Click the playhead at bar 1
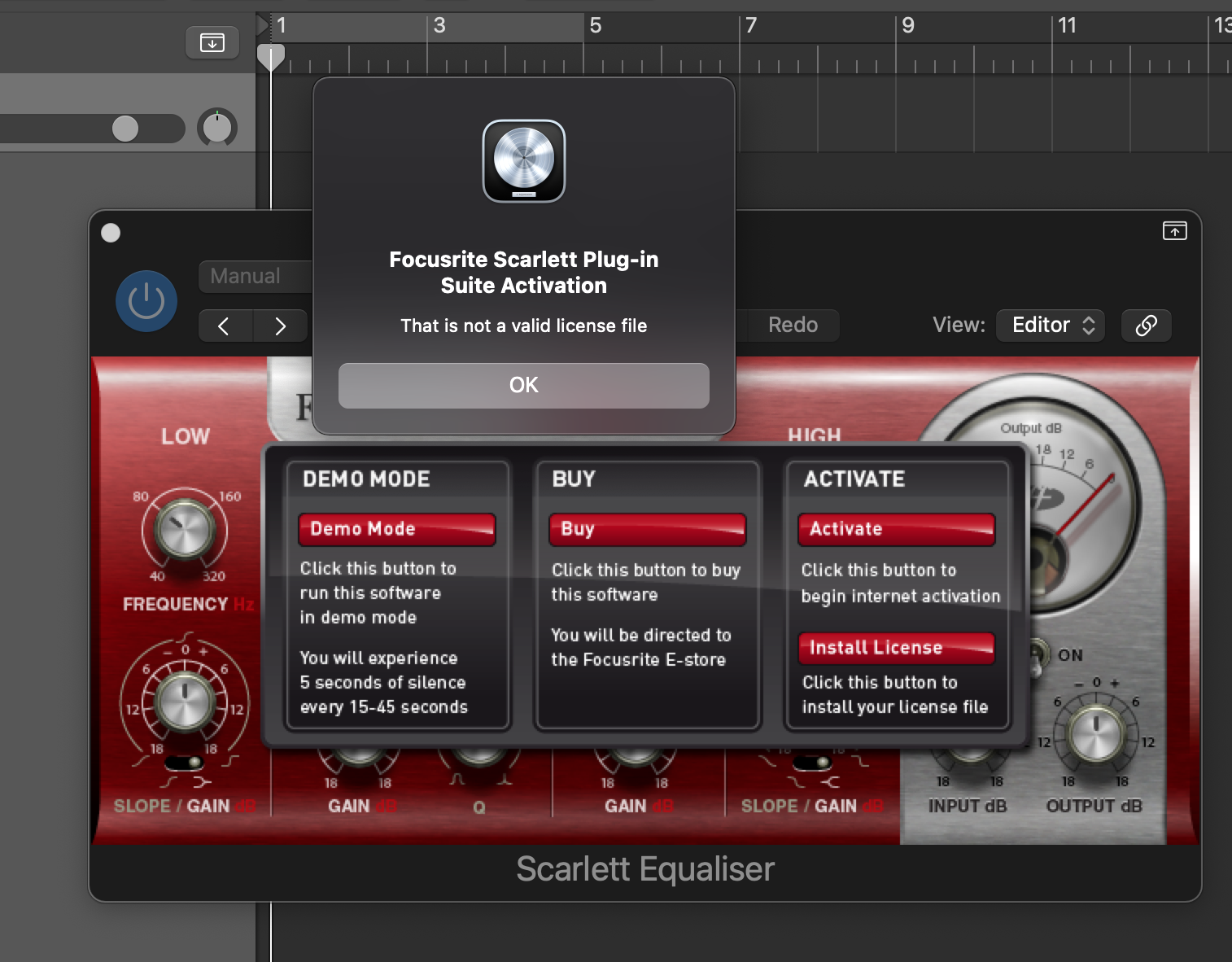Screen dimensions: 1232x962 (x=271, y=58)
